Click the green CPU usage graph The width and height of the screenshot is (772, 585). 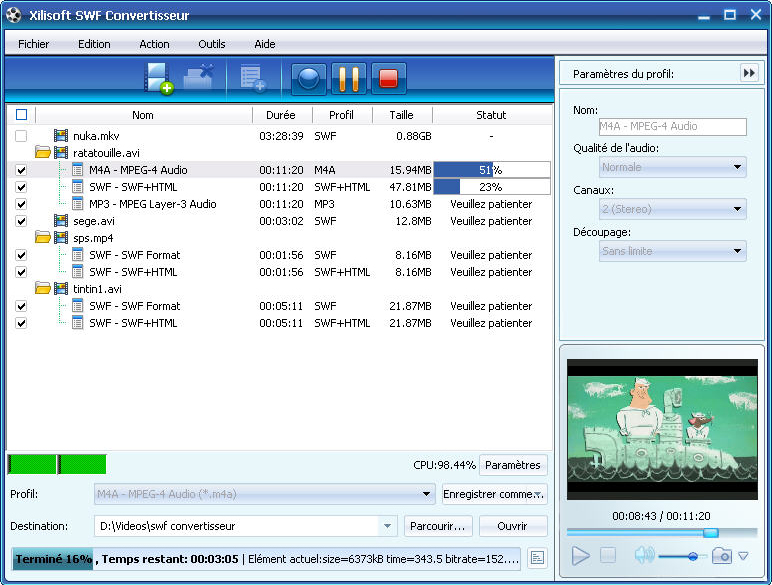point(57,464)
